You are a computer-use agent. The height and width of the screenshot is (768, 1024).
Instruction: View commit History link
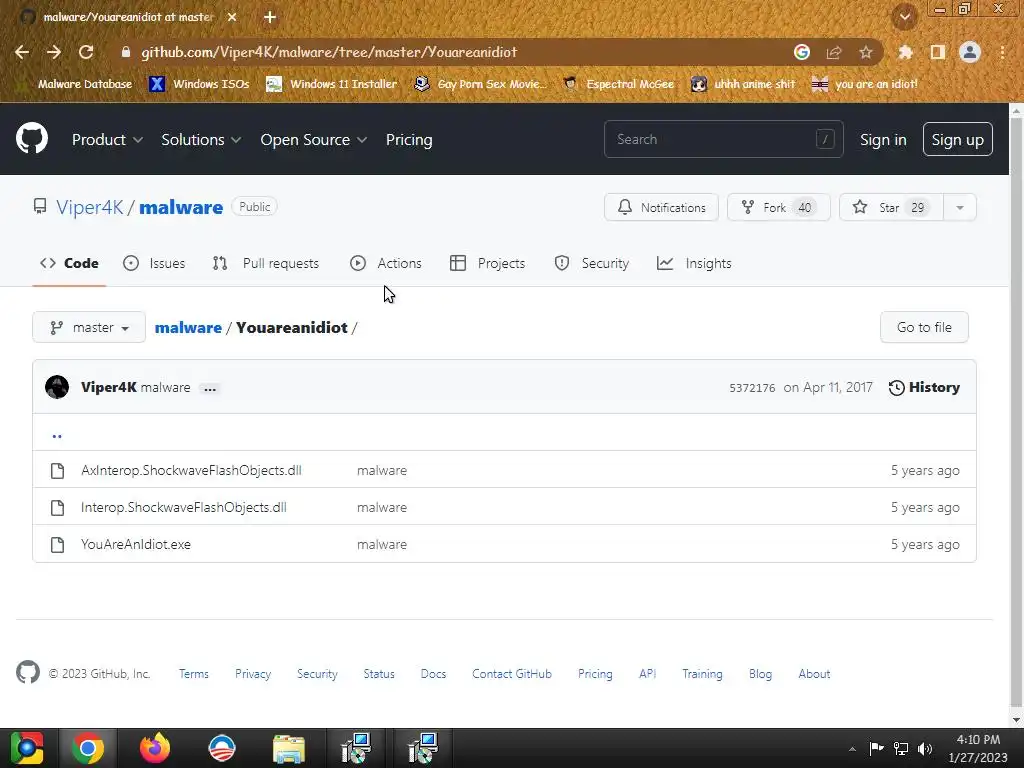point(924,387)
